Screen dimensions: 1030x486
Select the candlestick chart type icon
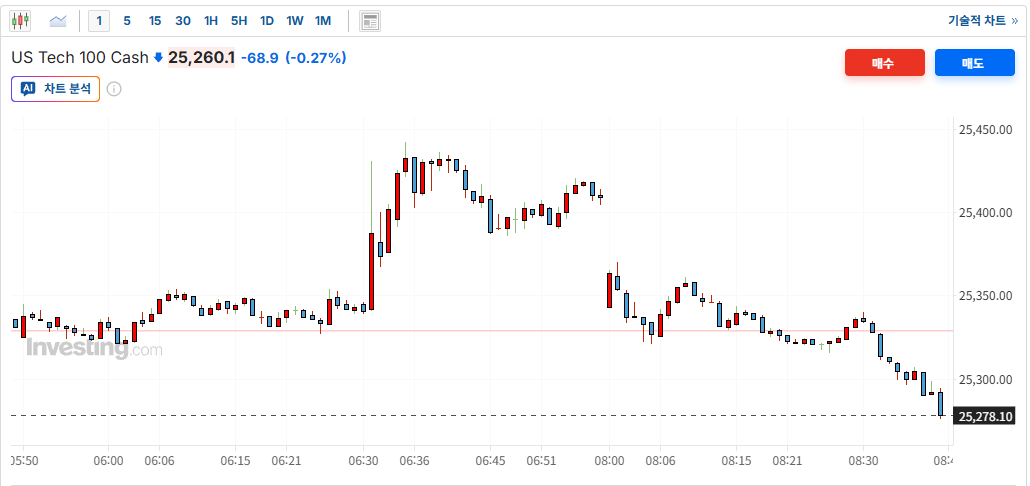20,20
